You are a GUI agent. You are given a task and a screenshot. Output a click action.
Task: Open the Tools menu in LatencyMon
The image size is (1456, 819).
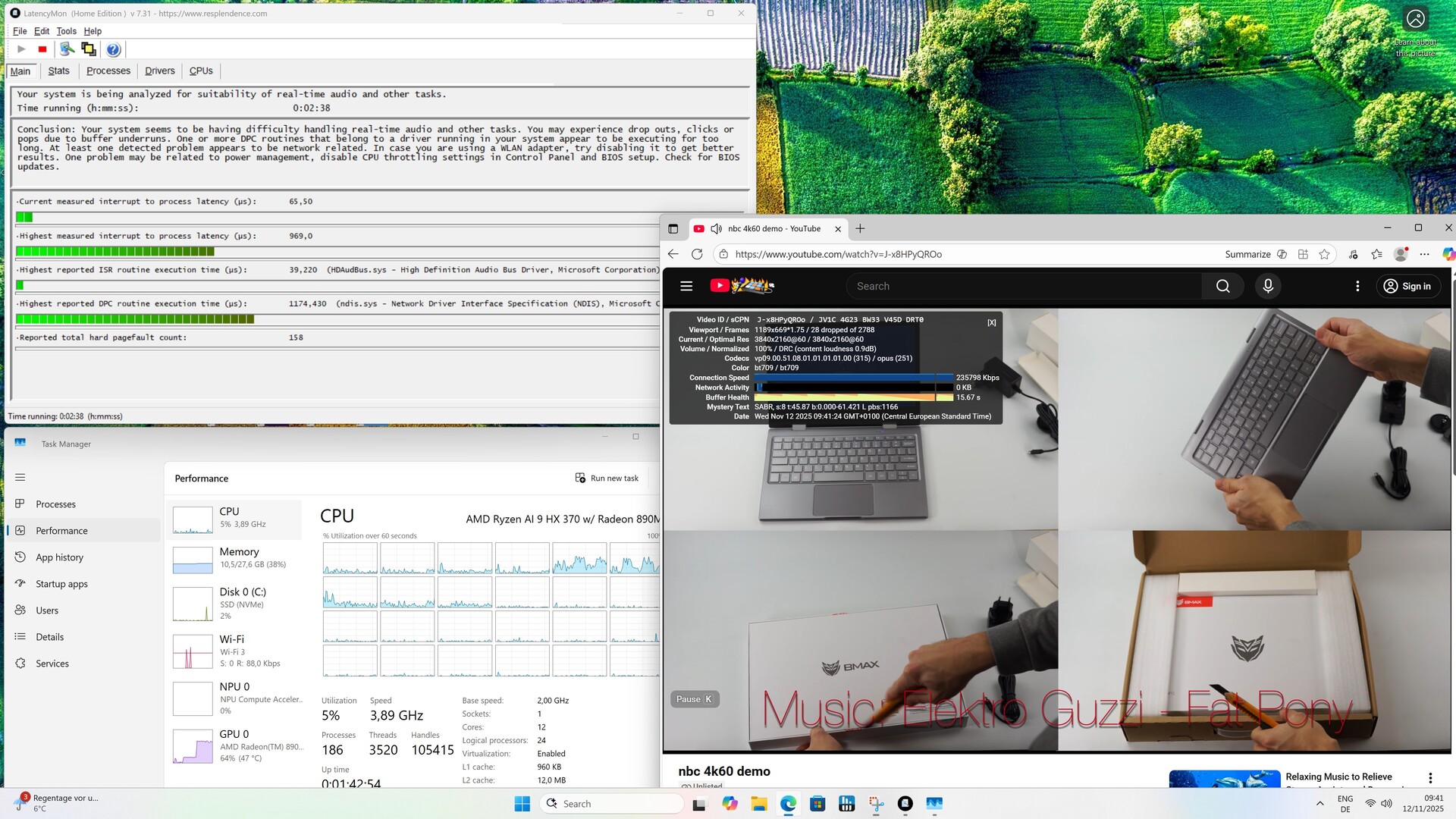click(x=66, y=31)
